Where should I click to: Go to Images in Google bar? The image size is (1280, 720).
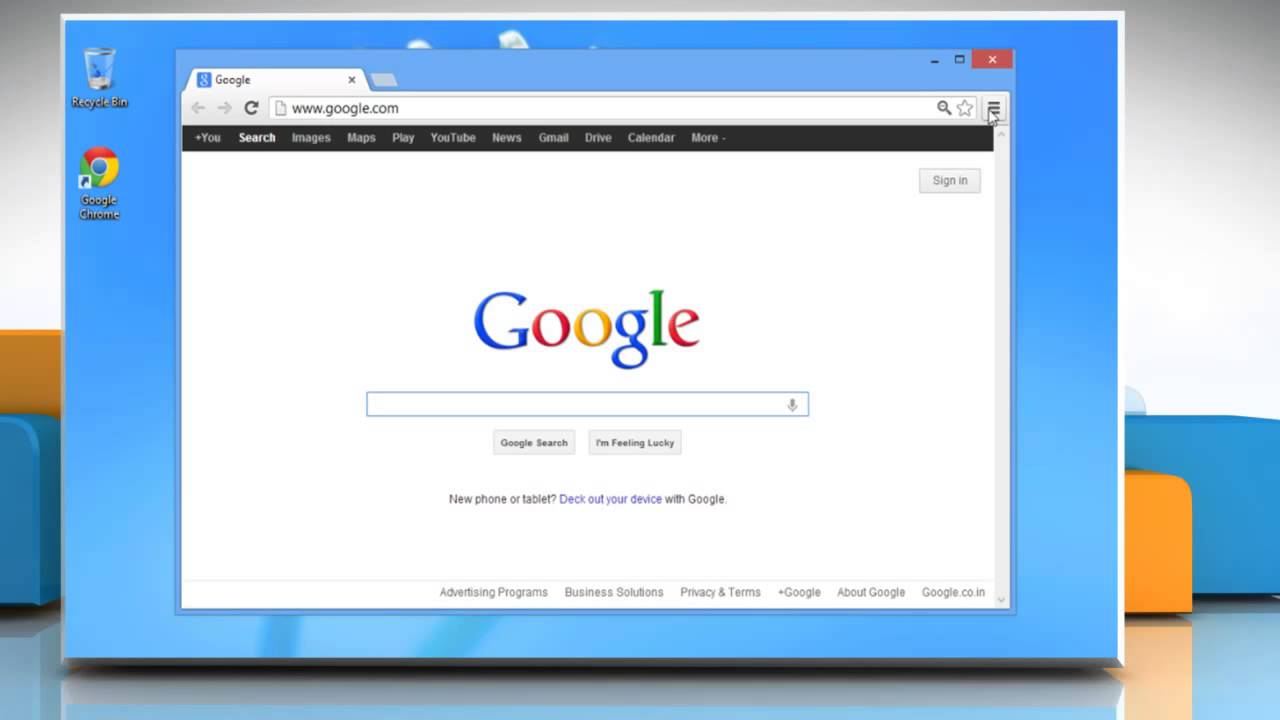311,138
